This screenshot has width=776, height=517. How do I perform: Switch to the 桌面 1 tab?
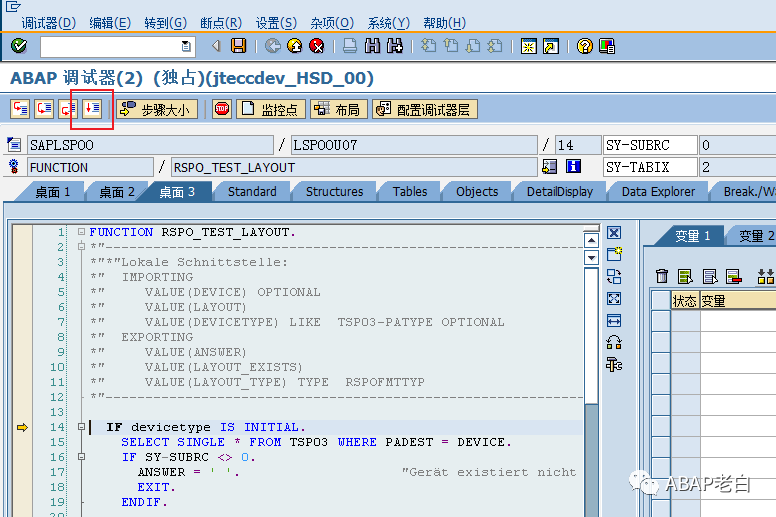(52, 191)
